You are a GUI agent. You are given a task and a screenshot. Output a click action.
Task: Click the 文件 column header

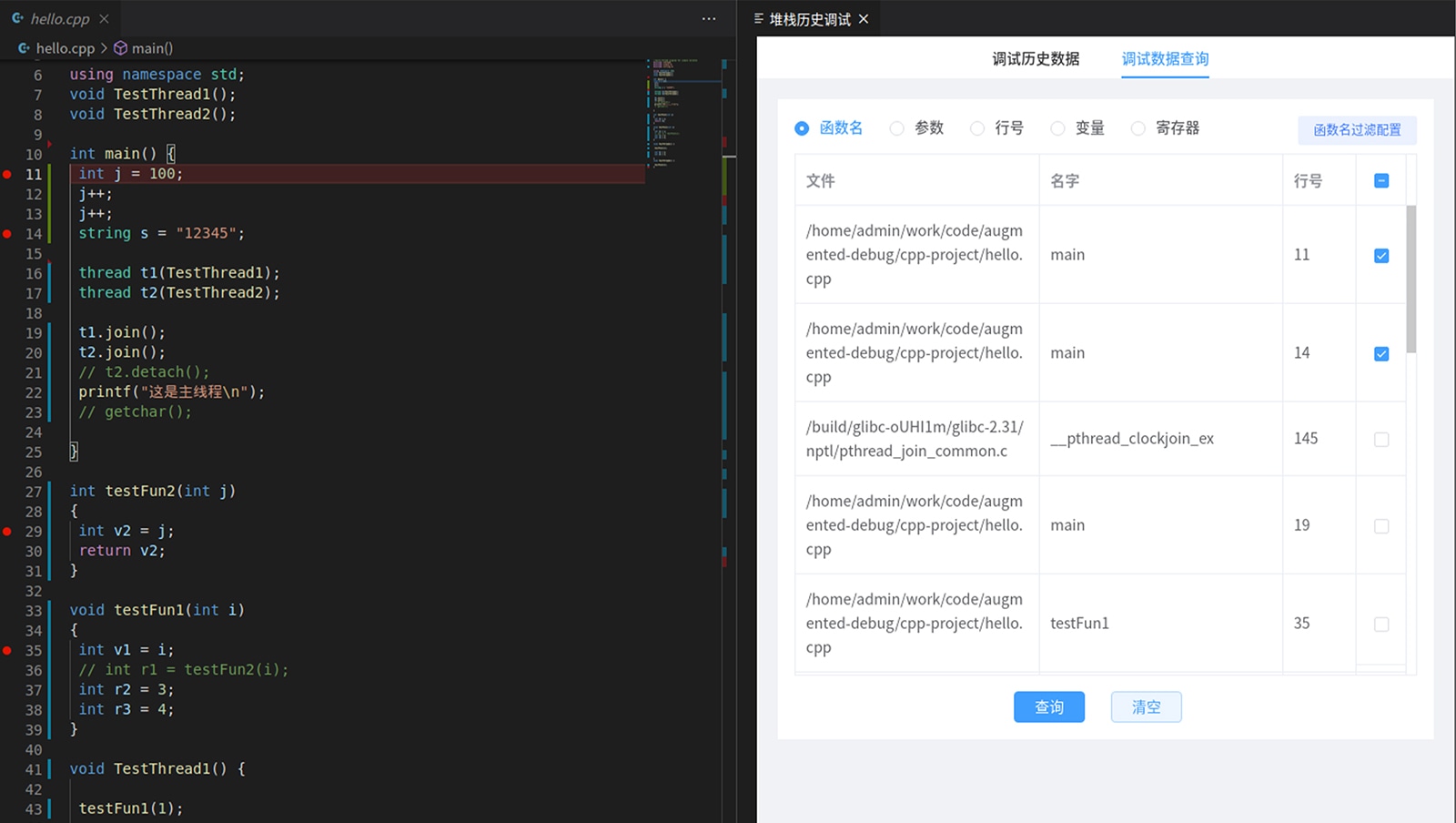917,180
